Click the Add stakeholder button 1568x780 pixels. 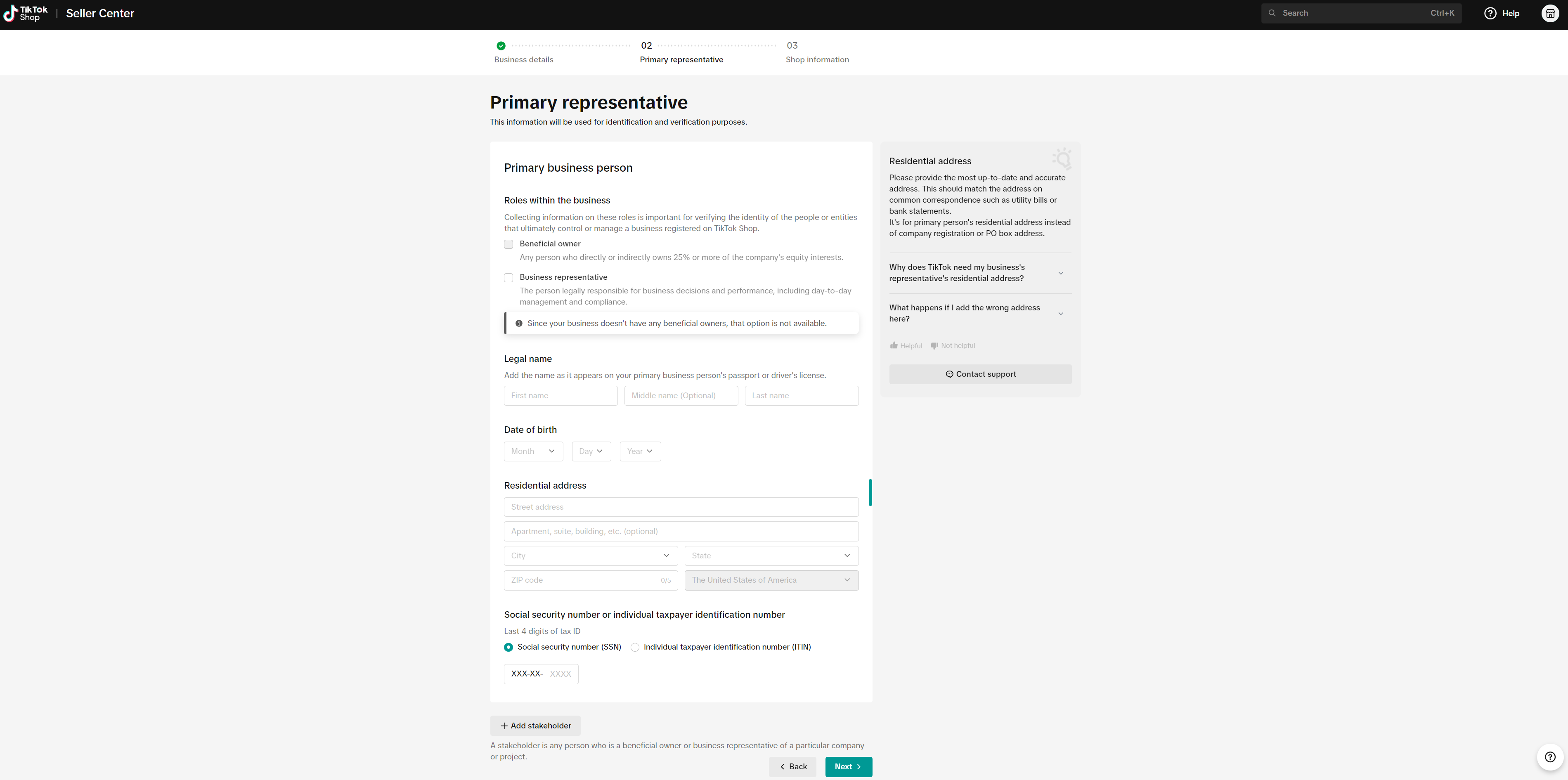click(536, 726)
